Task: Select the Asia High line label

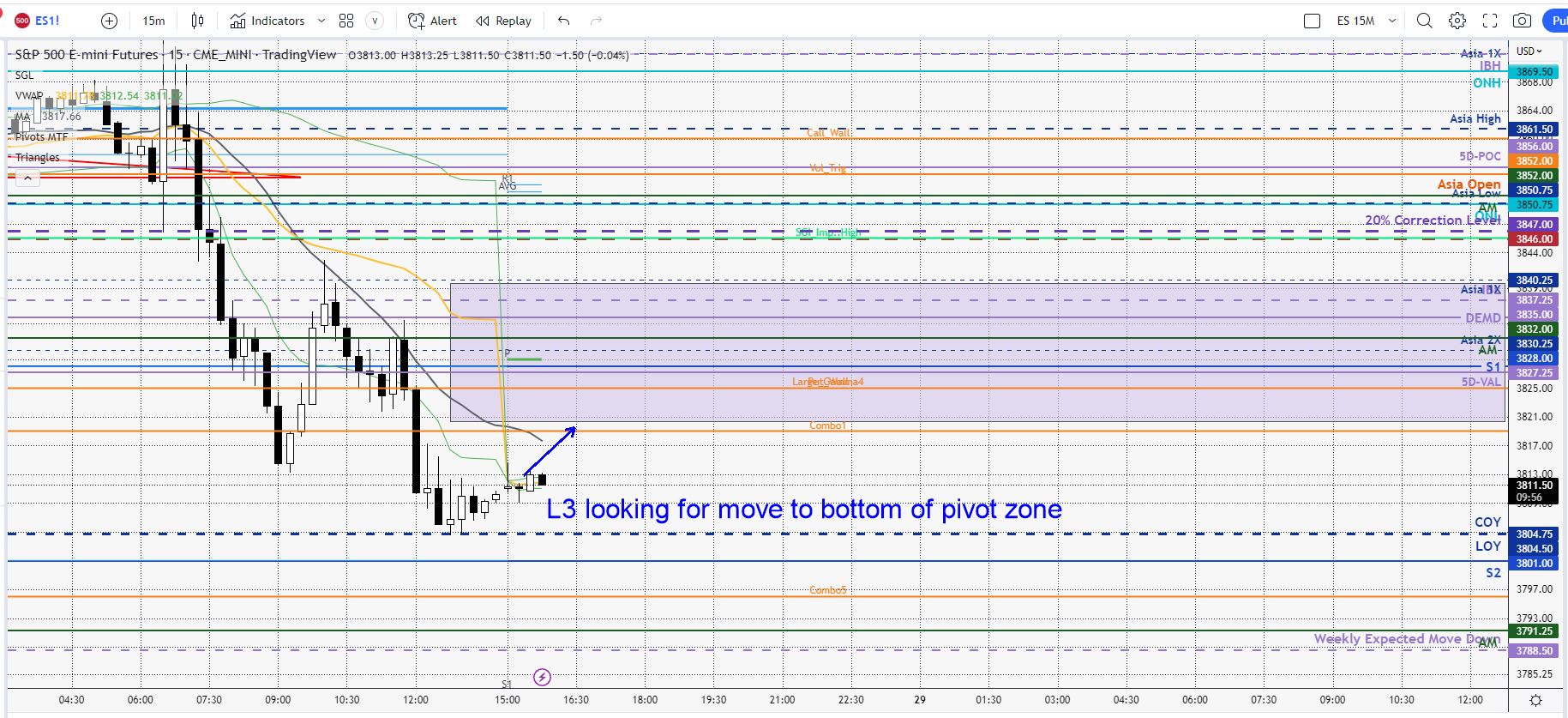Action: (x=1475, y=119)
